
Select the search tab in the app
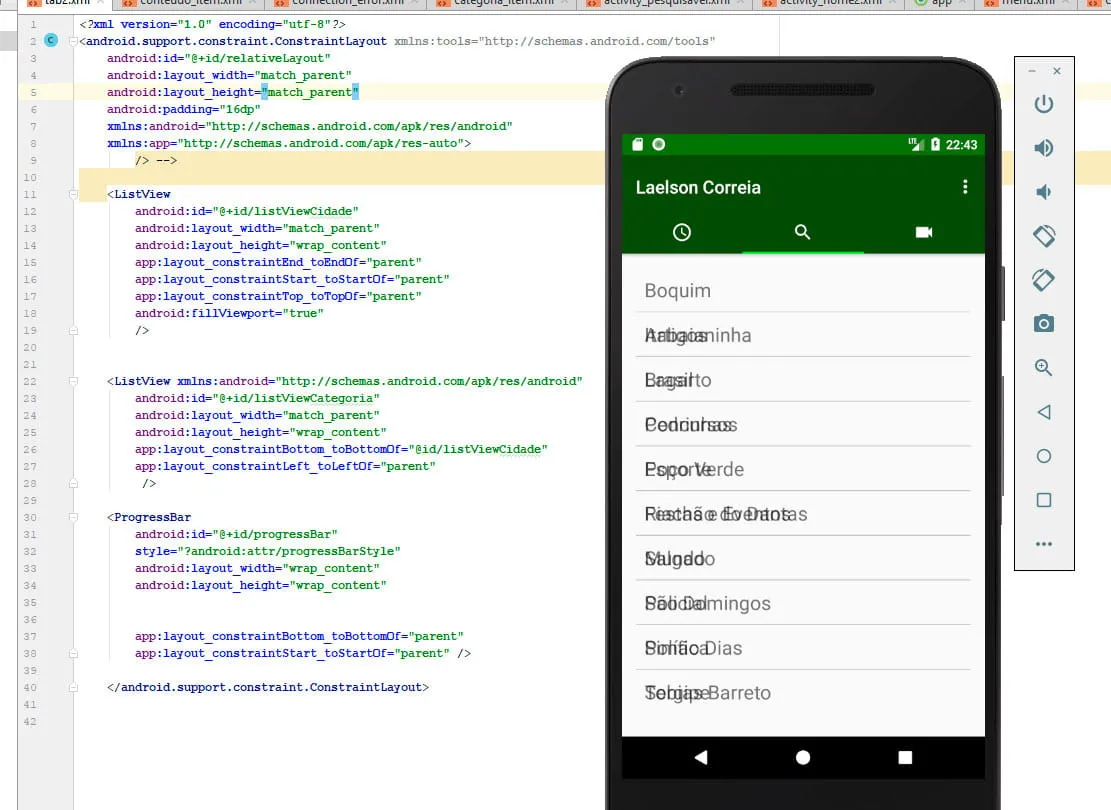tap(802, 232)
